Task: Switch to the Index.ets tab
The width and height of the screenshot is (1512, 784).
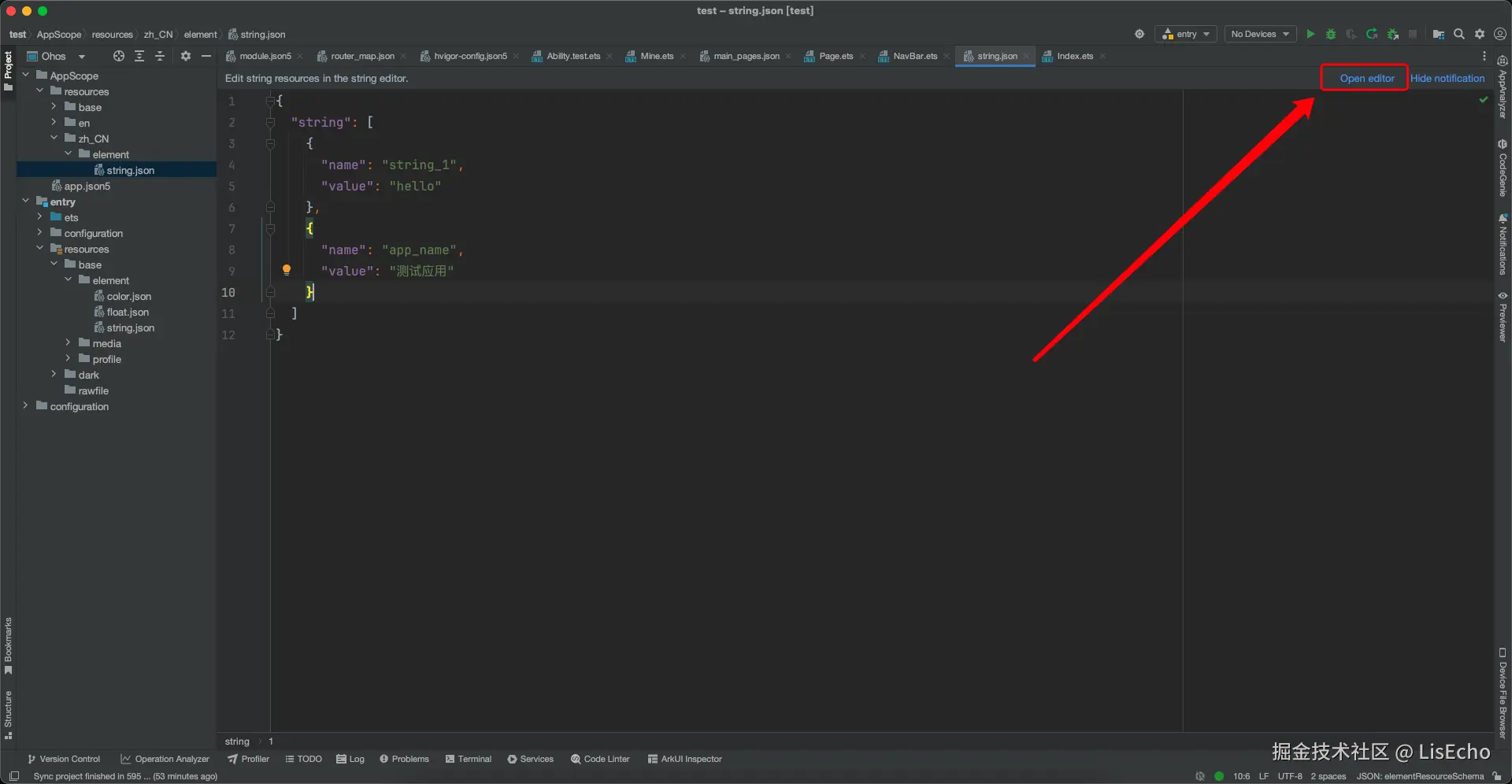Action: click(x=1074, y=56)
